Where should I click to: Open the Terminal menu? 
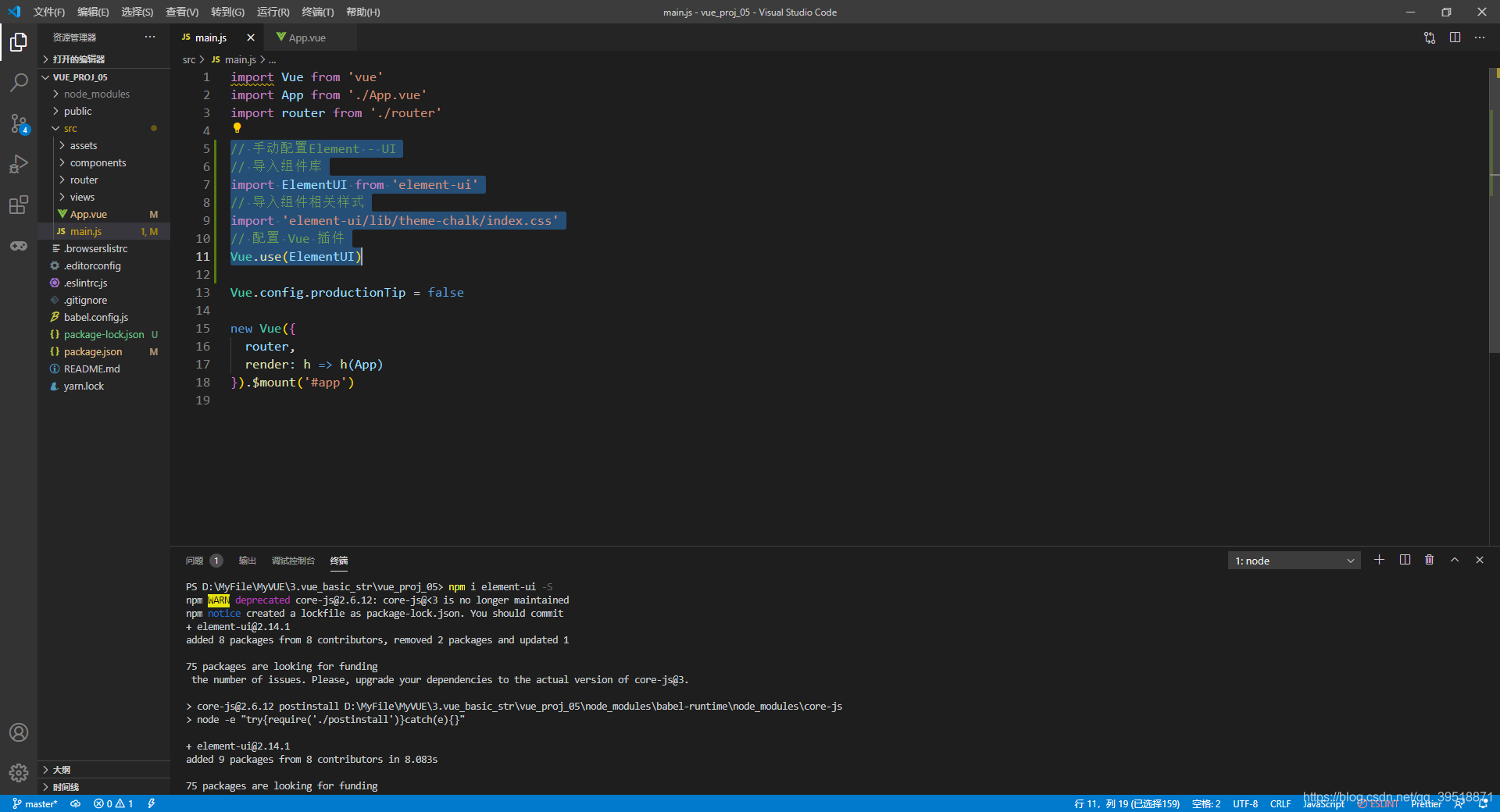[x=317, y=12]
